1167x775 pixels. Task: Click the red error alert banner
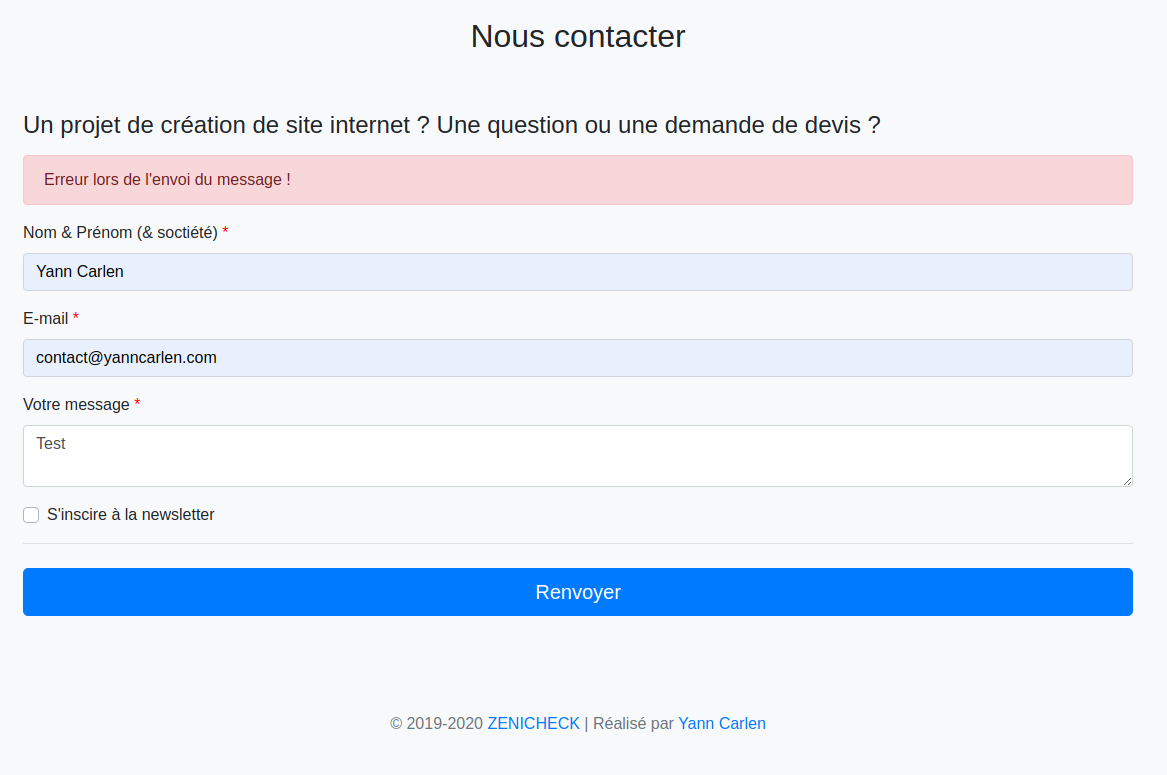coord(578,180)
